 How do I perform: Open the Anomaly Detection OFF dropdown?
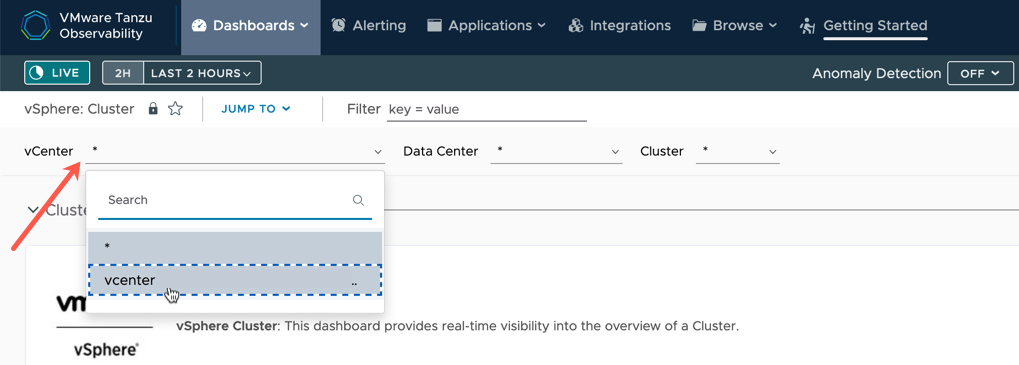[980, 73]
